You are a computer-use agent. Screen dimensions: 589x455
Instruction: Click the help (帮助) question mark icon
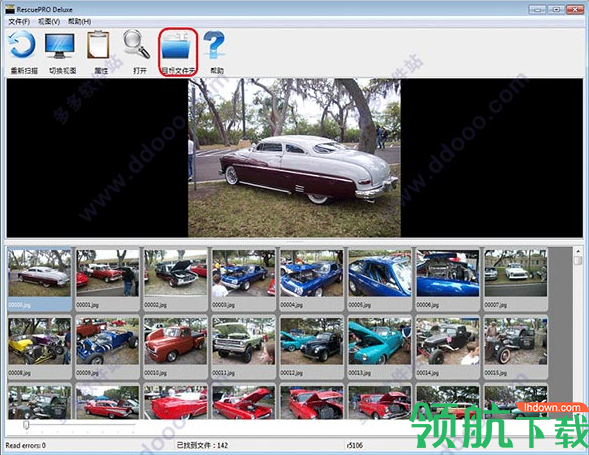pos(214,45)
